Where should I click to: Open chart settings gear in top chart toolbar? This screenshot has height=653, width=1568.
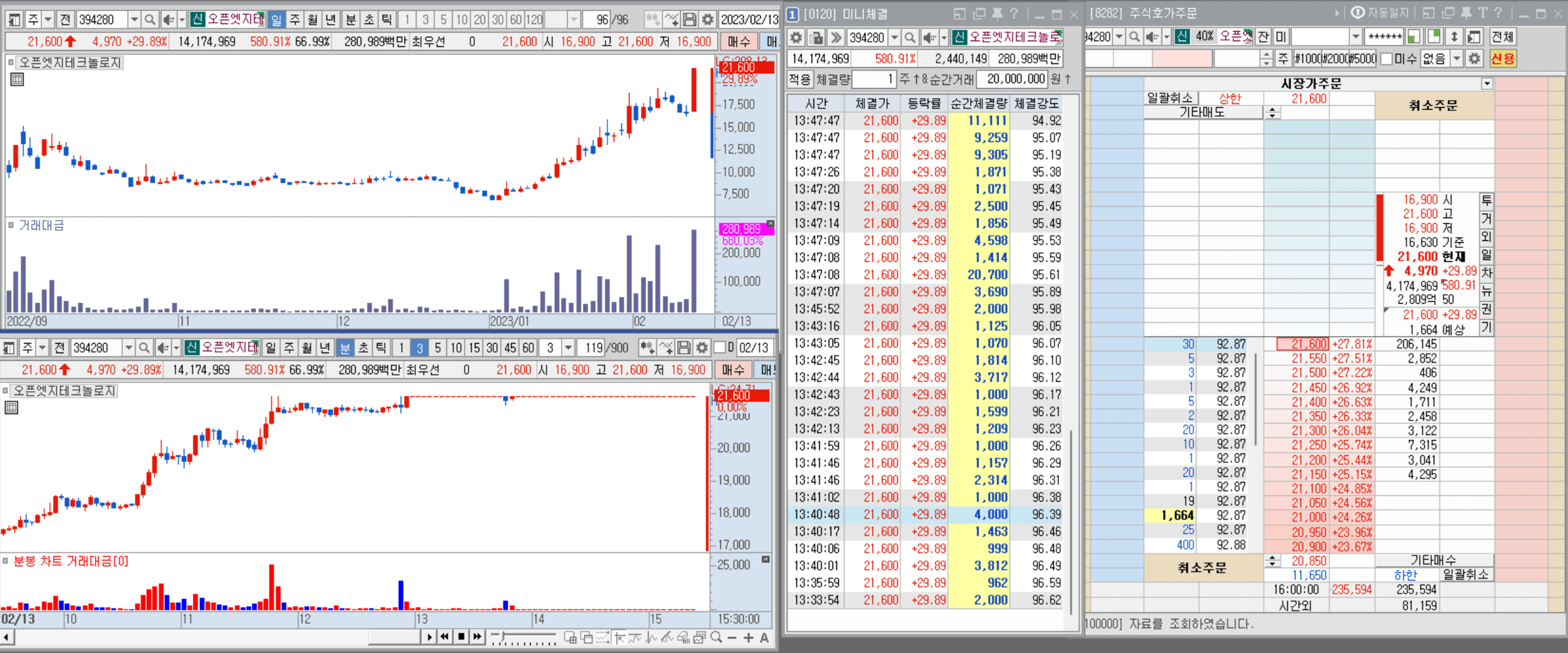point(707,20)
